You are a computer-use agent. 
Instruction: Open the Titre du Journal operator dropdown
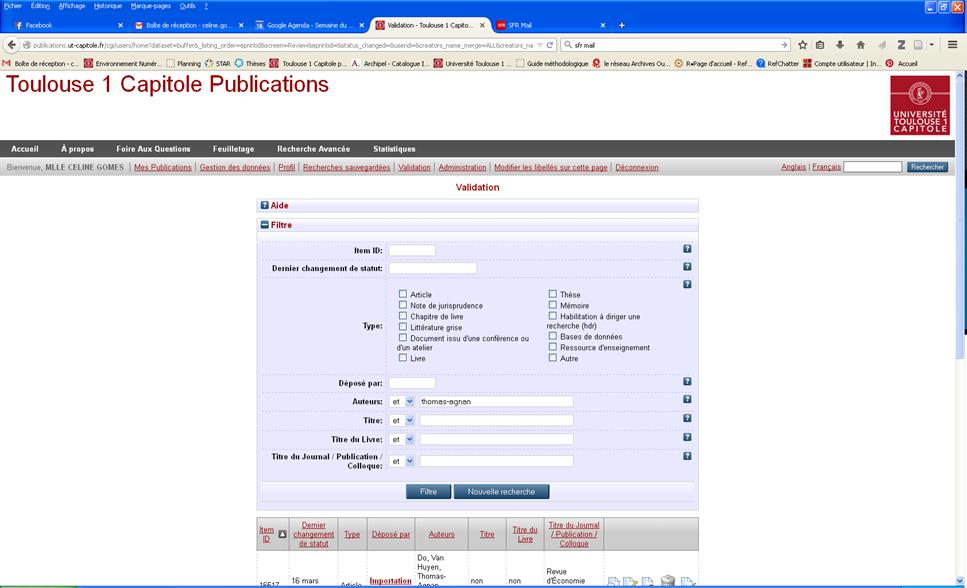pos(401,461)
